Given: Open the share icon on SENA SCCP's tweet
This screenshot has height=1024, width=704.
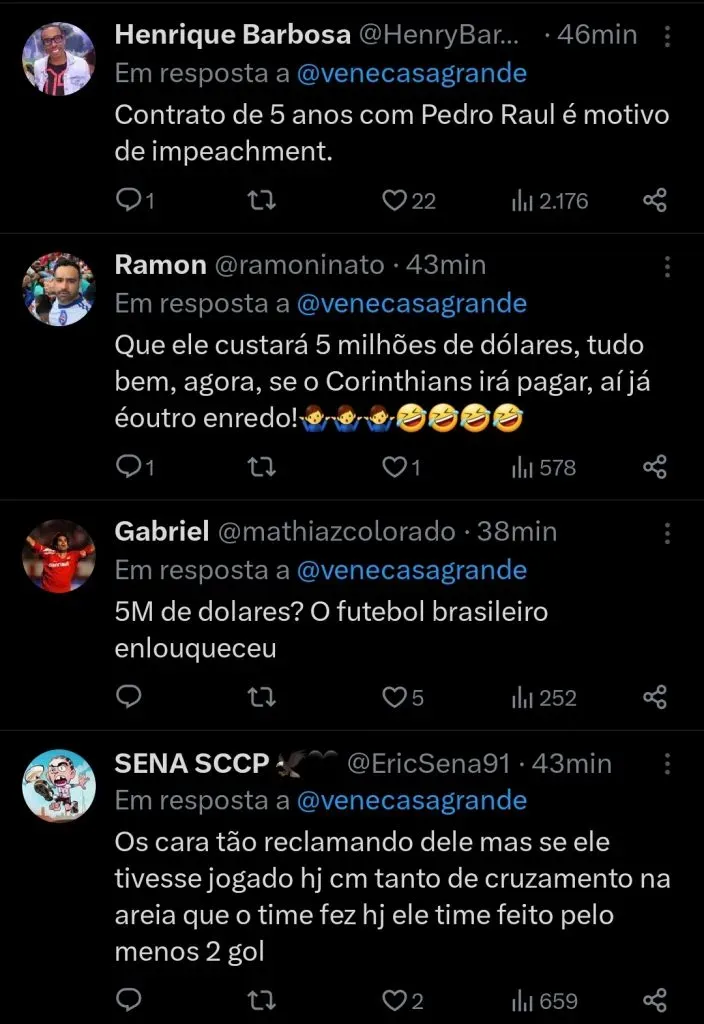Looking at the screenshot, I should (655, 998).
